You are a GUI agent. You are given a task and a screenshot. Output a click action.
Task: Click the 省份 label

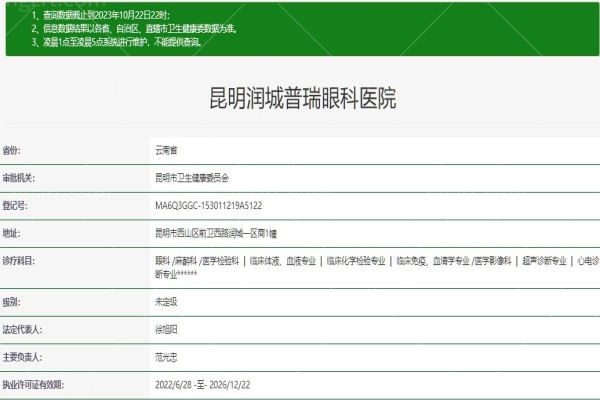pos(11,150)
